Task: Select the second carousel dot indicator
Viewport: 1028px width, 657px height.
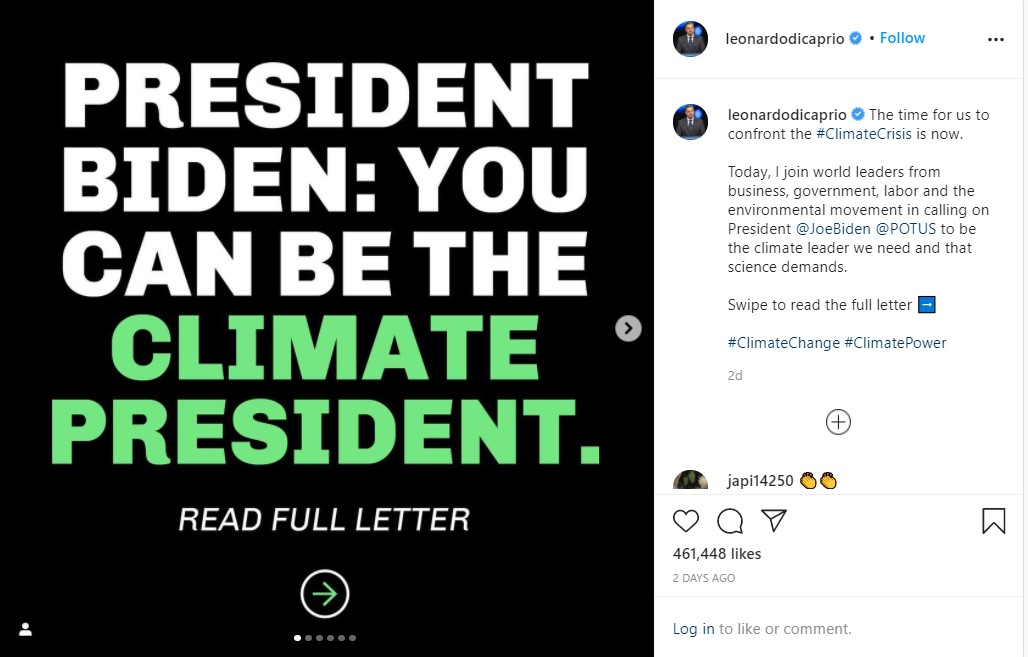Action: tap(308, 638)
